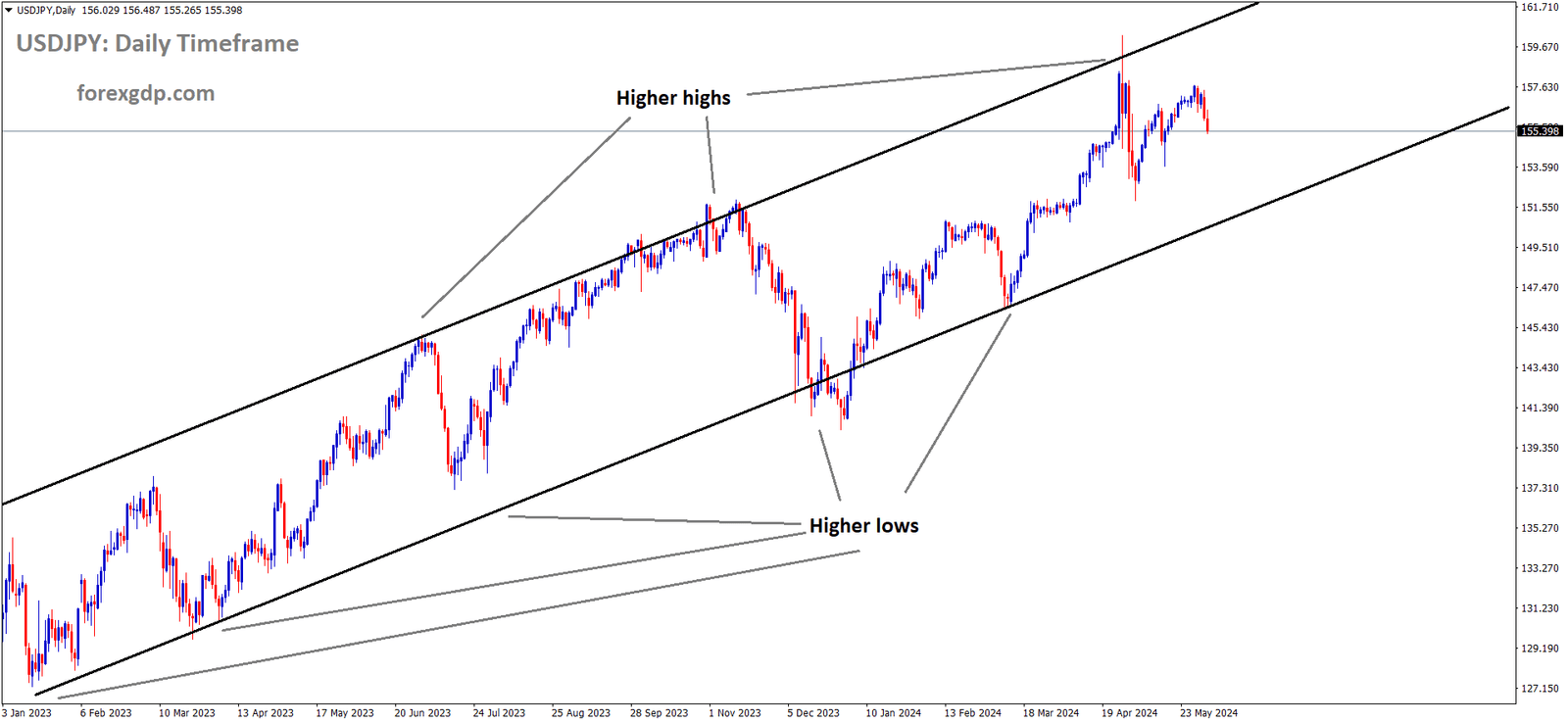This screenshot has width=1568, height=723.
Task: Click the small triangle beside USDJPY,Daily
Action: (x=9, y=10)
